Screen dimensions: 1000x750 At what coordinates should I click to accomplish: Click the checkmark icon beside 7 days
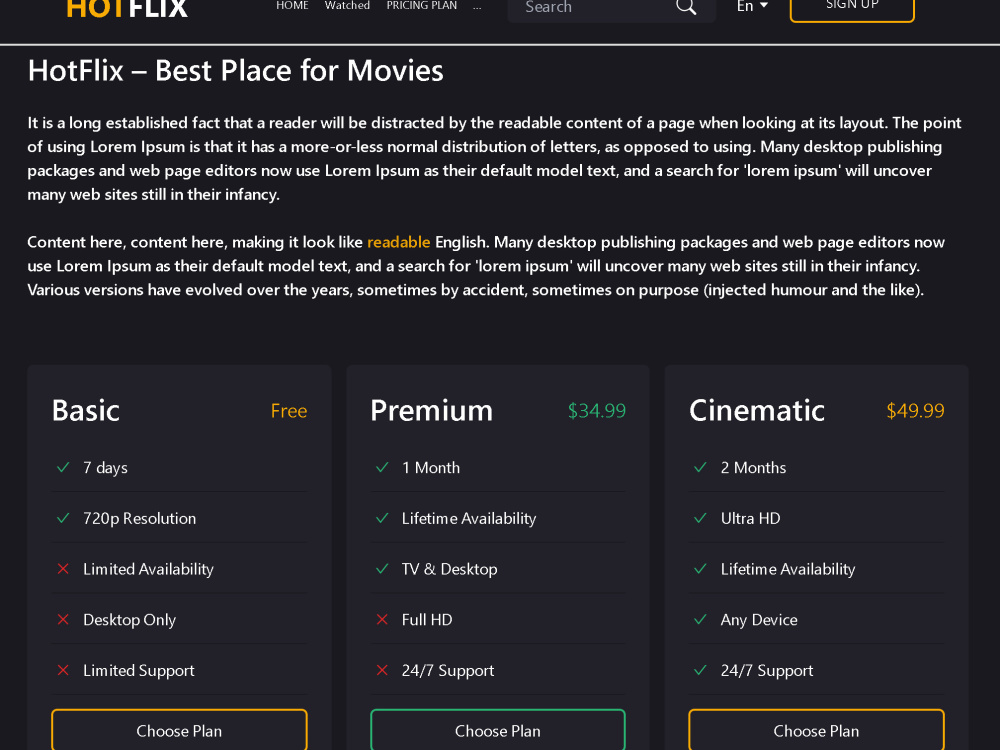[63, 467]
